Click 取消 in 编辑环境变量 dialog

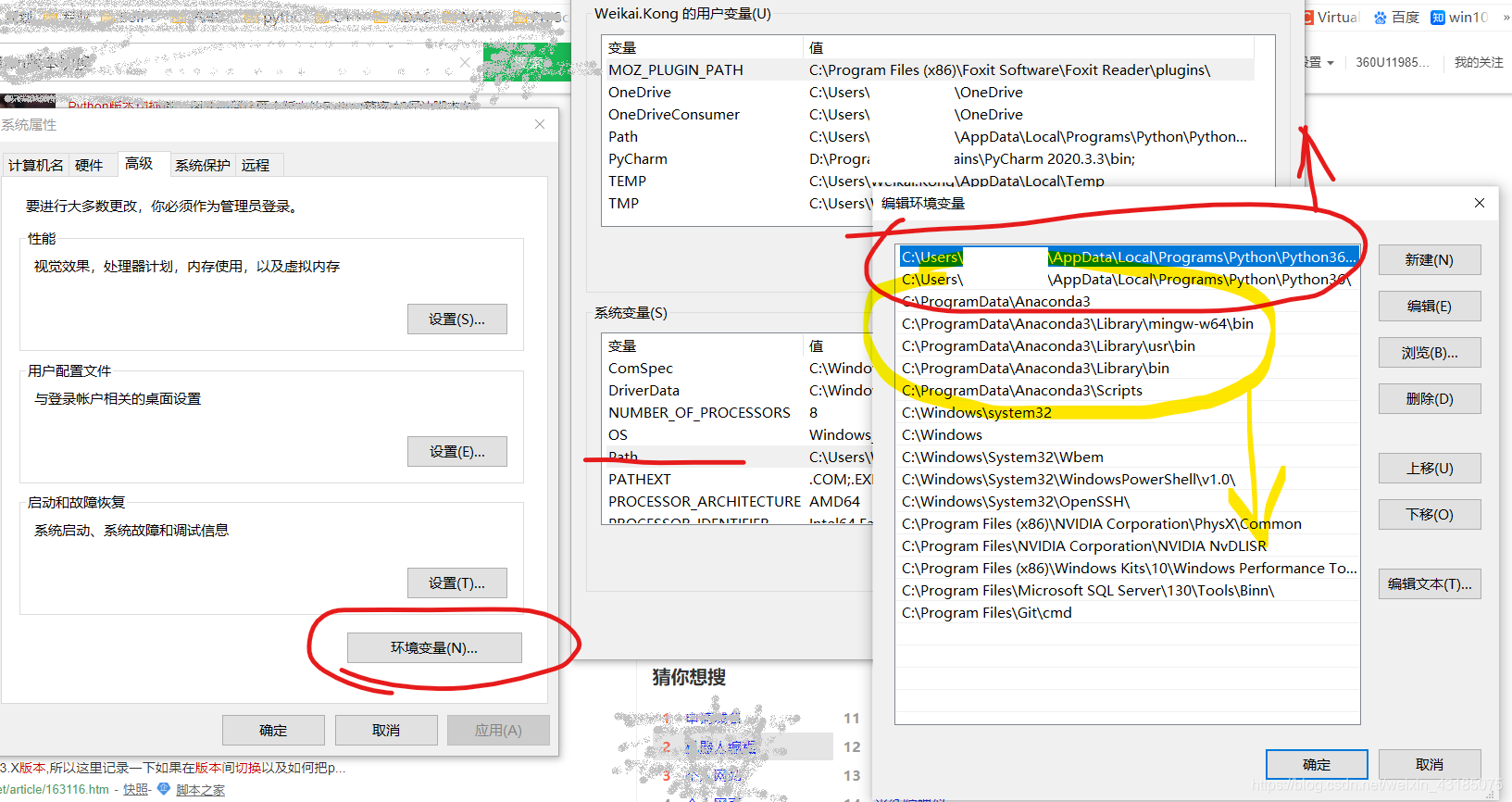click(1430, 765)
